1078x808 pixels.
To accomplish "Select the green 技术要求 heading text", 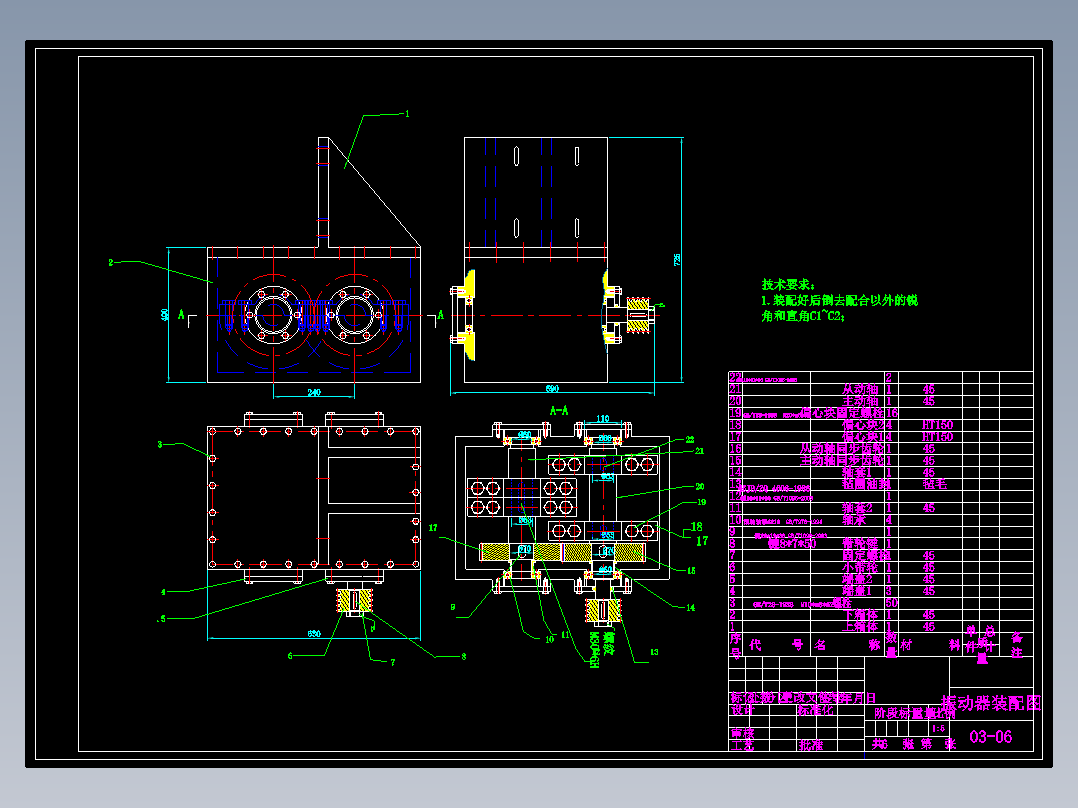I will pyautogui.click(x=789, y=285).
